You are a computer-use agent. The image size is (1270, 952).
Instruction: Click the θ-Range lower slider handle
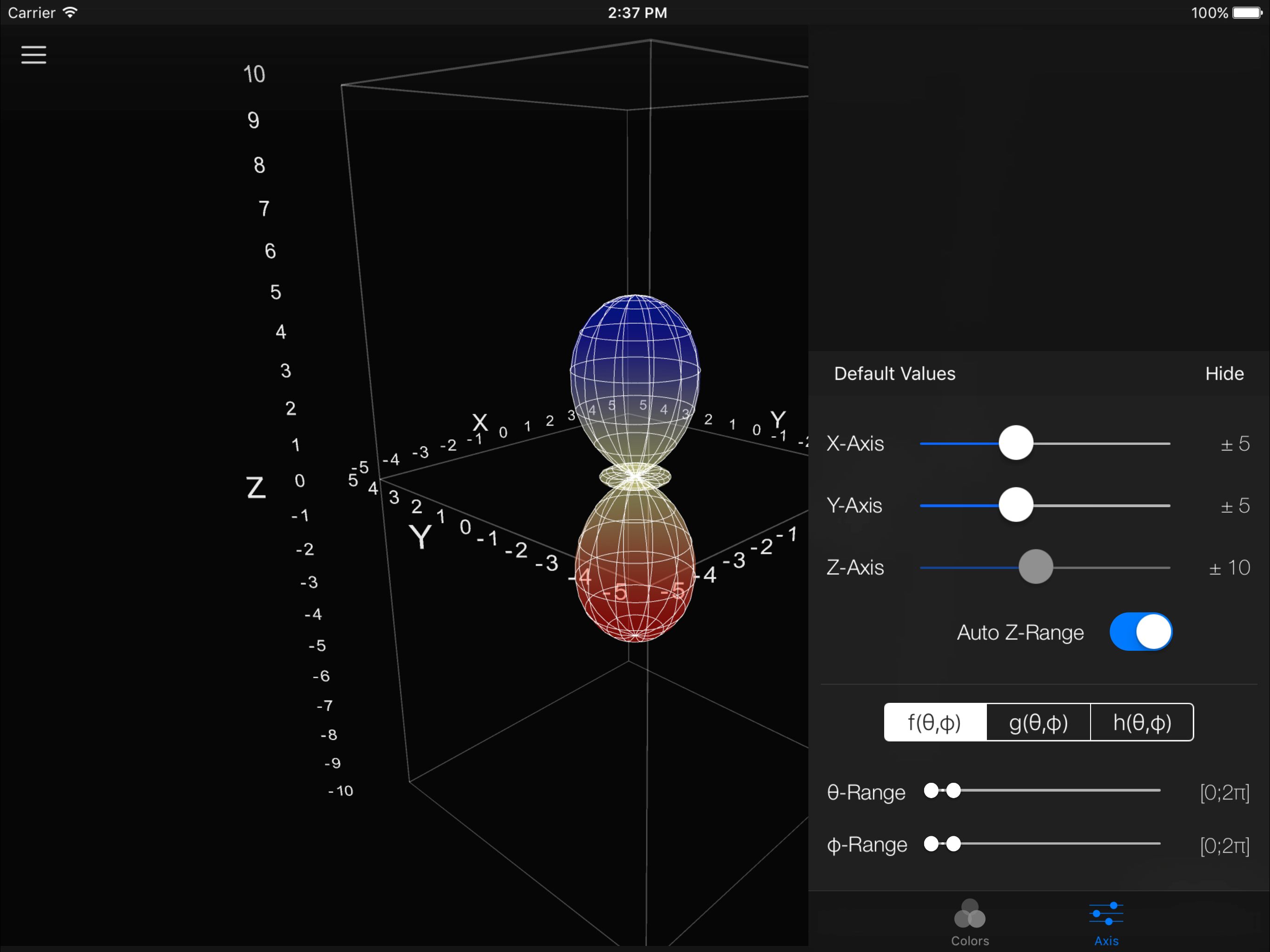pos(931,791)
